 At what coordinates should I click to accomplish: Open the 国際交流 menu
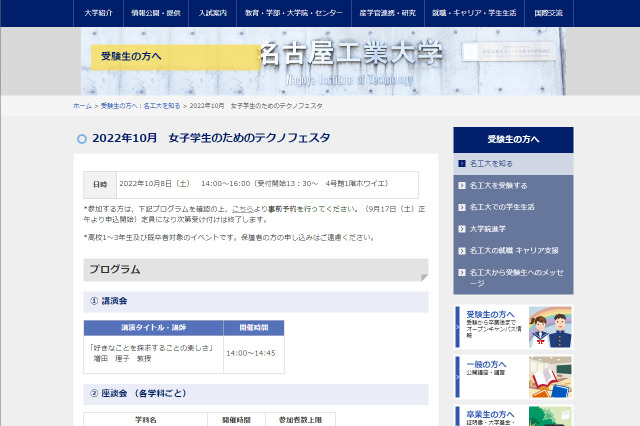coord(549,13)
